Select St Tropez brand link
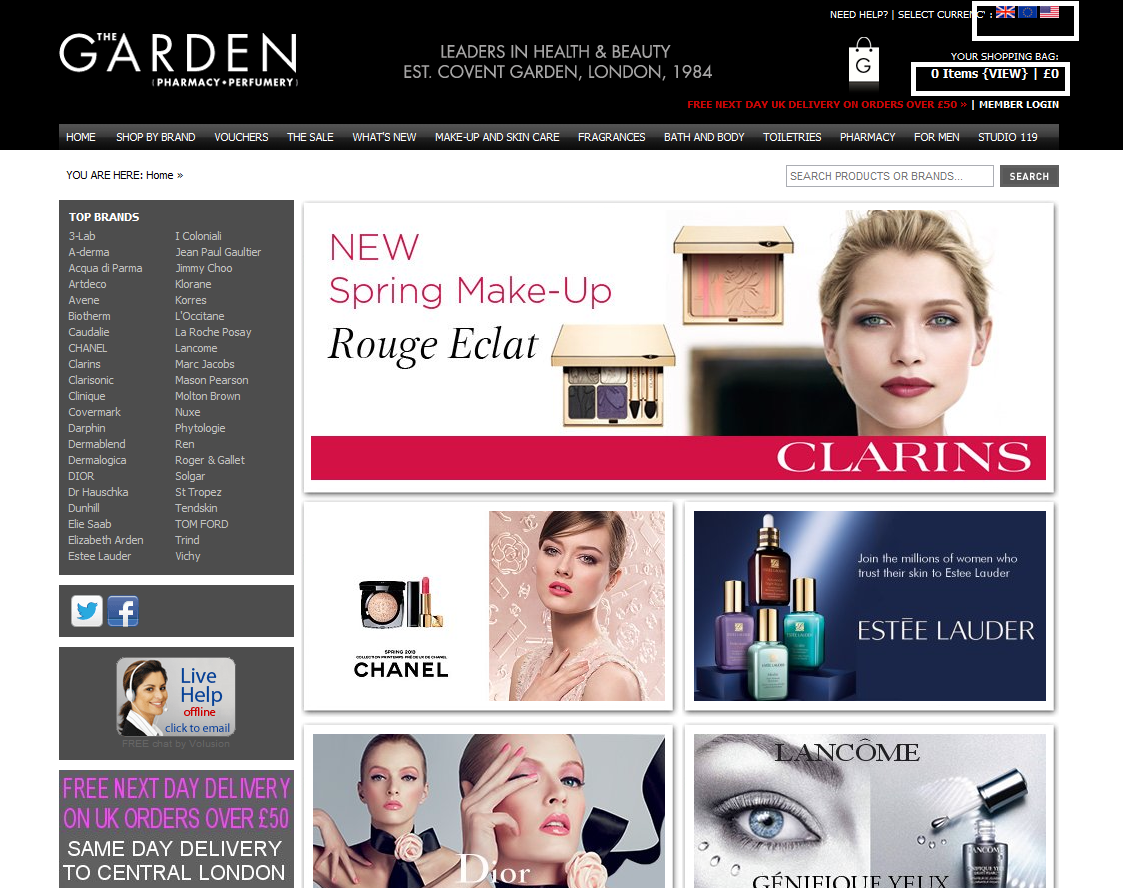This screenshot has width=1123, height=888. click(x=198, y=492)
